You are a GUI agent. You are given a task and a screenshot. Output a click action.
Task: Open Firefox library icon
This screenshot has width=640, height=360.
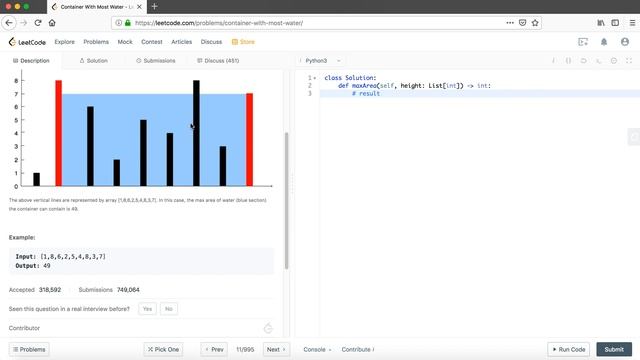click(x=601, y=23)
